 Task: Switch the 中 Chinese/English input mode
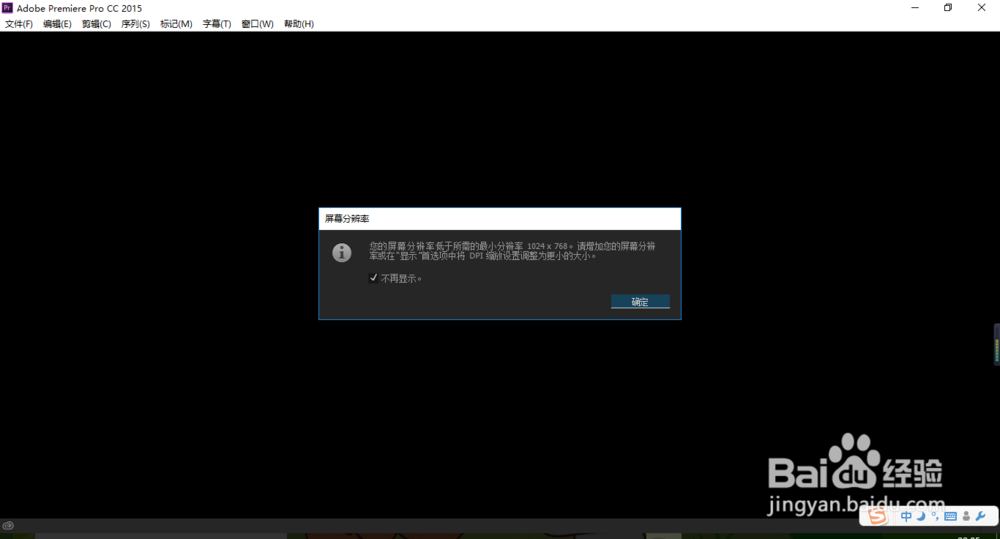point(906,517)
